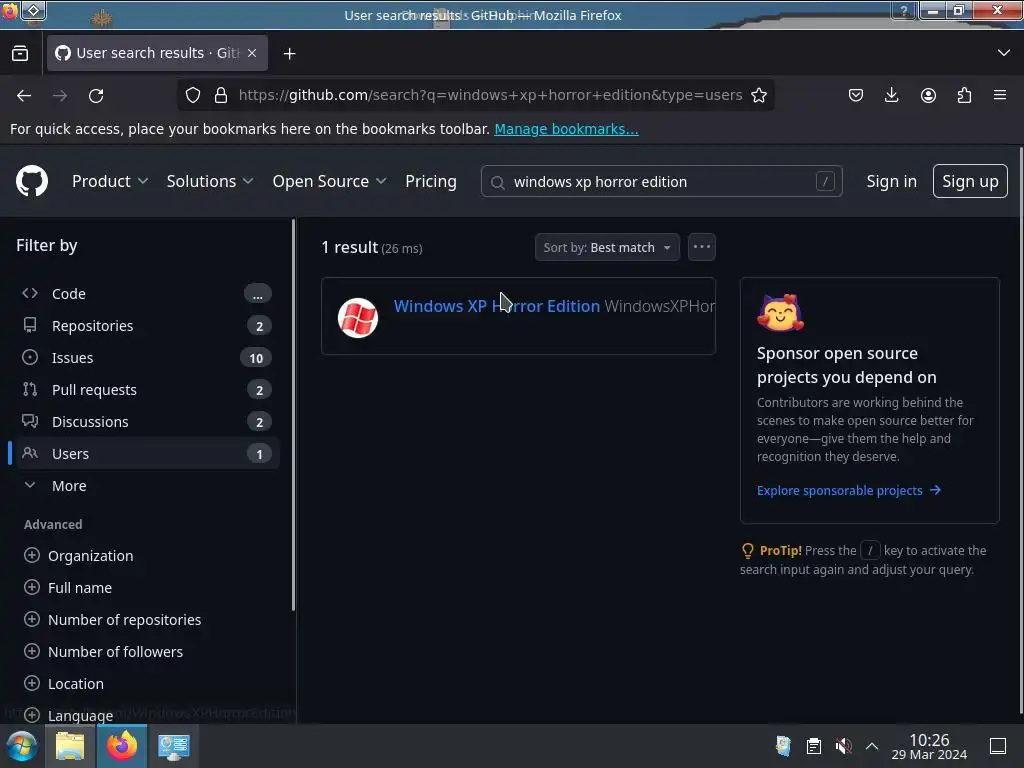Click the site security padlock icon
The image size is (1024, 768).
coord(221,95)
